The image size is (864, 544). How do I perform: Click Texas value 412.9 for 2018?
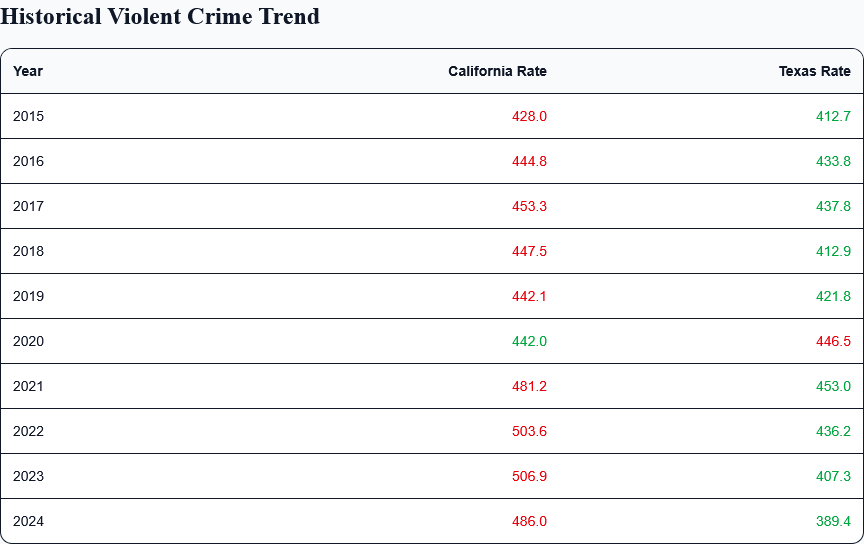pyautogui.click(x=833, y=251)
